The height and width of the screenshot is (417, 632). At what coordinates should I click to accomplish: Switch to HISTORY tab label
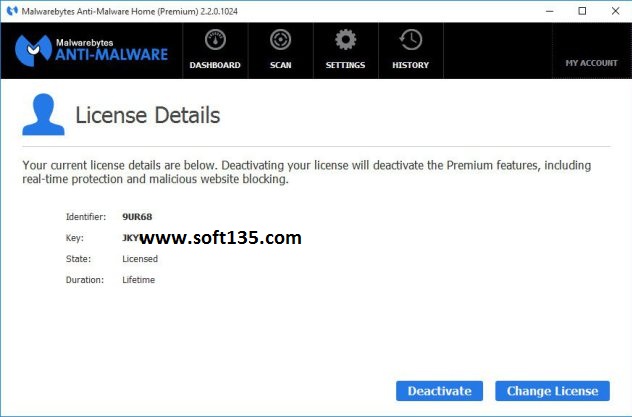(410, 65)
